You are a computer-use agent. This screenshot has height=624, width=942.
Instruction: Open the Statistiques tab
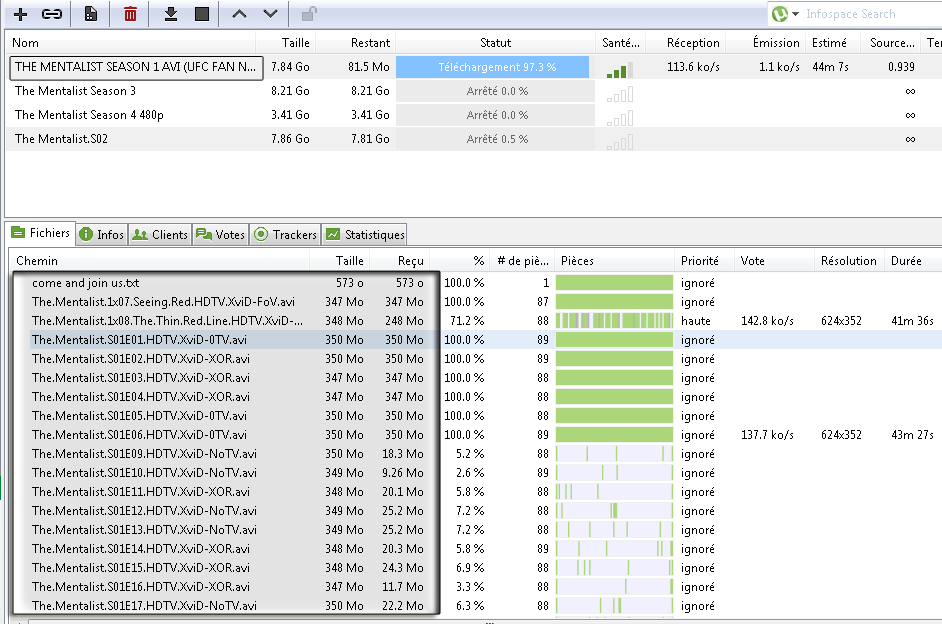tap(365, 235)
